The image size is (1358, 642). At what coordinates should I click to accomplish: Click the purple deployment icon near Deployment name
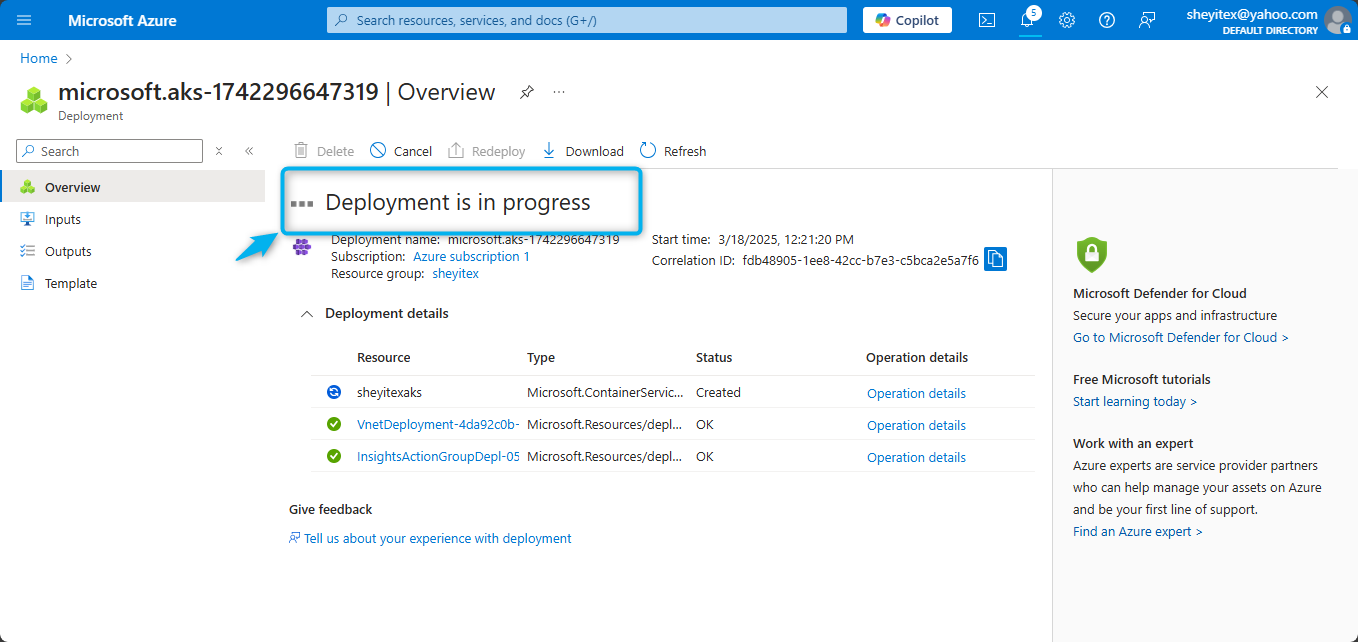click(x=301, y=247)
